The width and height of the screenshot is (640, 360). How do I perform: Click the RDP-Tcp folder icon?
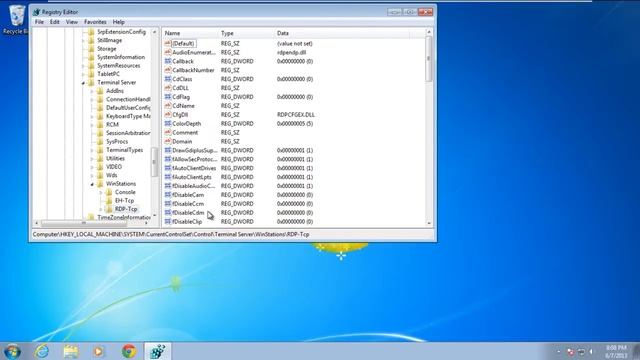click(109, 209)
